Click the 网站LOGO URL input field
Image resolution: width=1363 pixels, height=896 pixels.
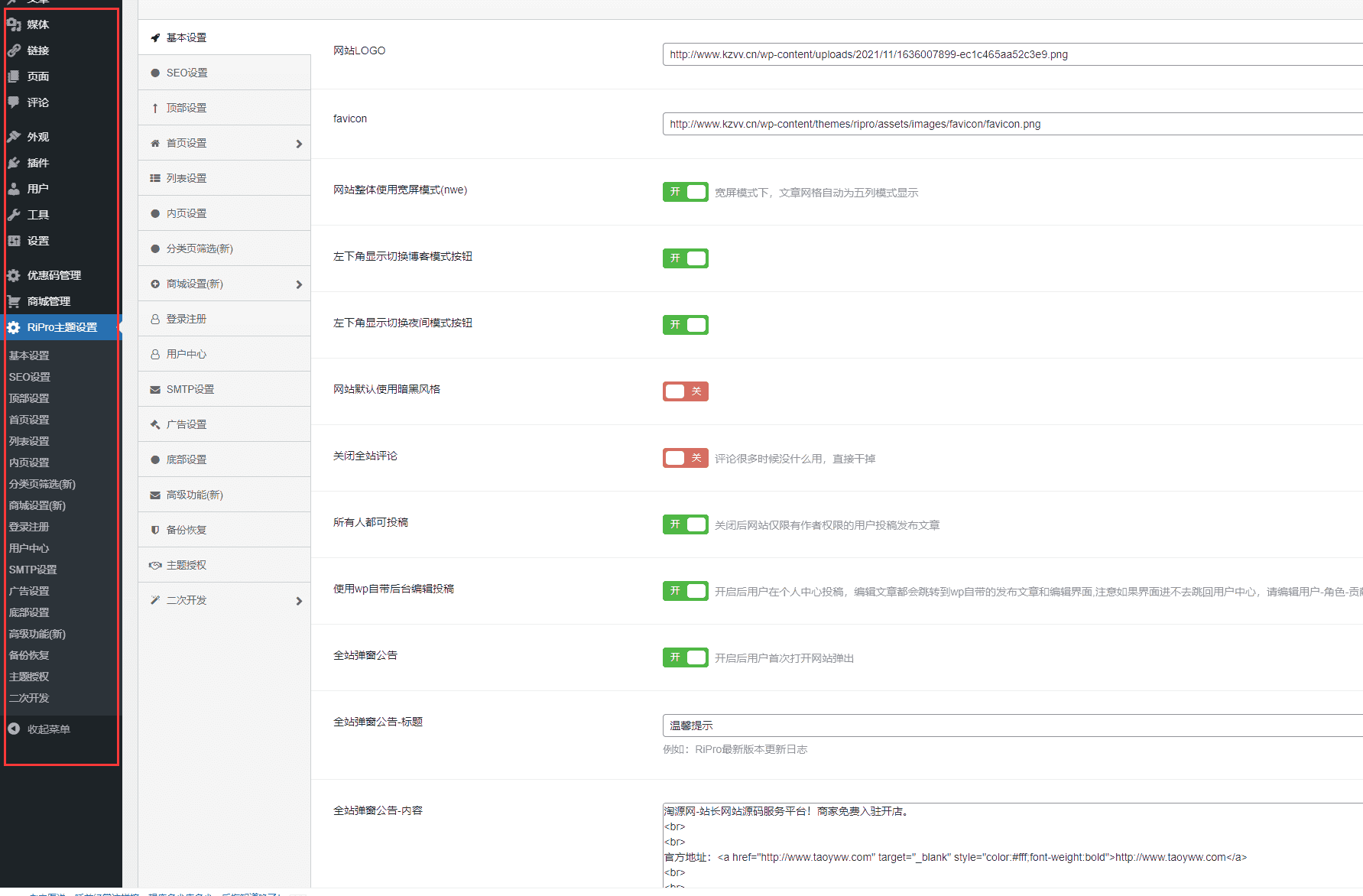[x=1013, y=54]
